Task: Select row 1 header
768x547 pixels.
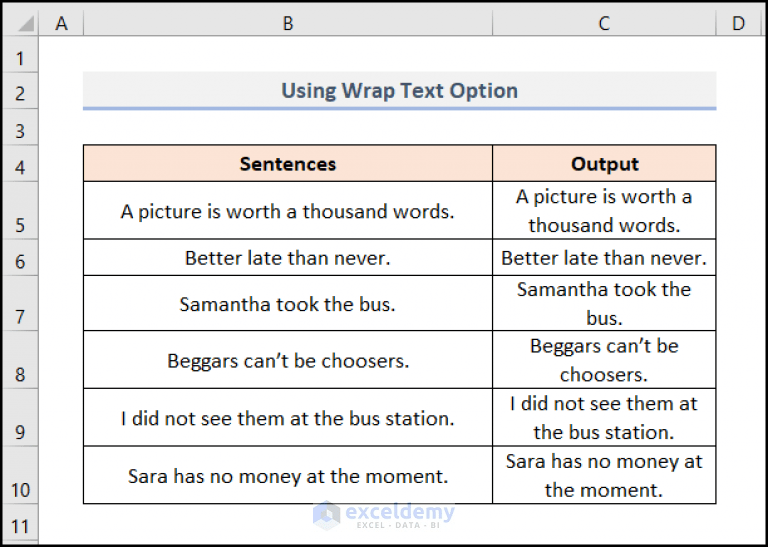Action: click(20, 54)
